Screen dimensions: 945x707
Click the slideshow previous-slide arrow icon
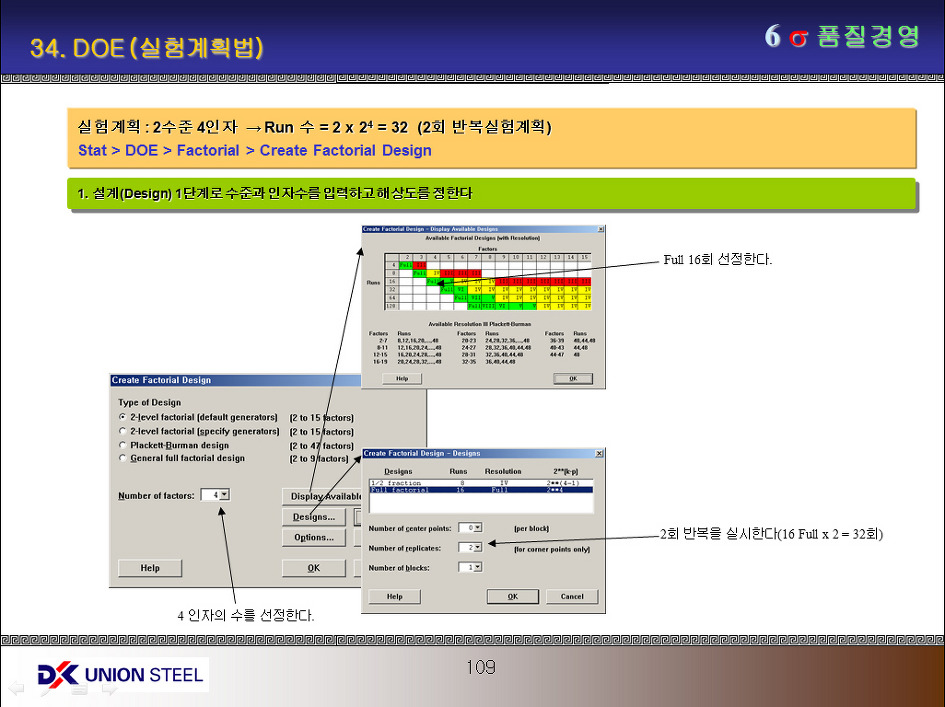[16, 688]
